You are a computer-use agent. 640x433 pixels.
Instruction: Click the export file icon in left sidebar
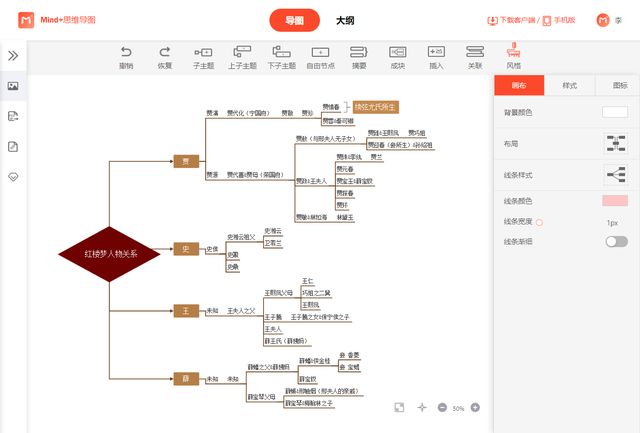click(x=13, y=116)
